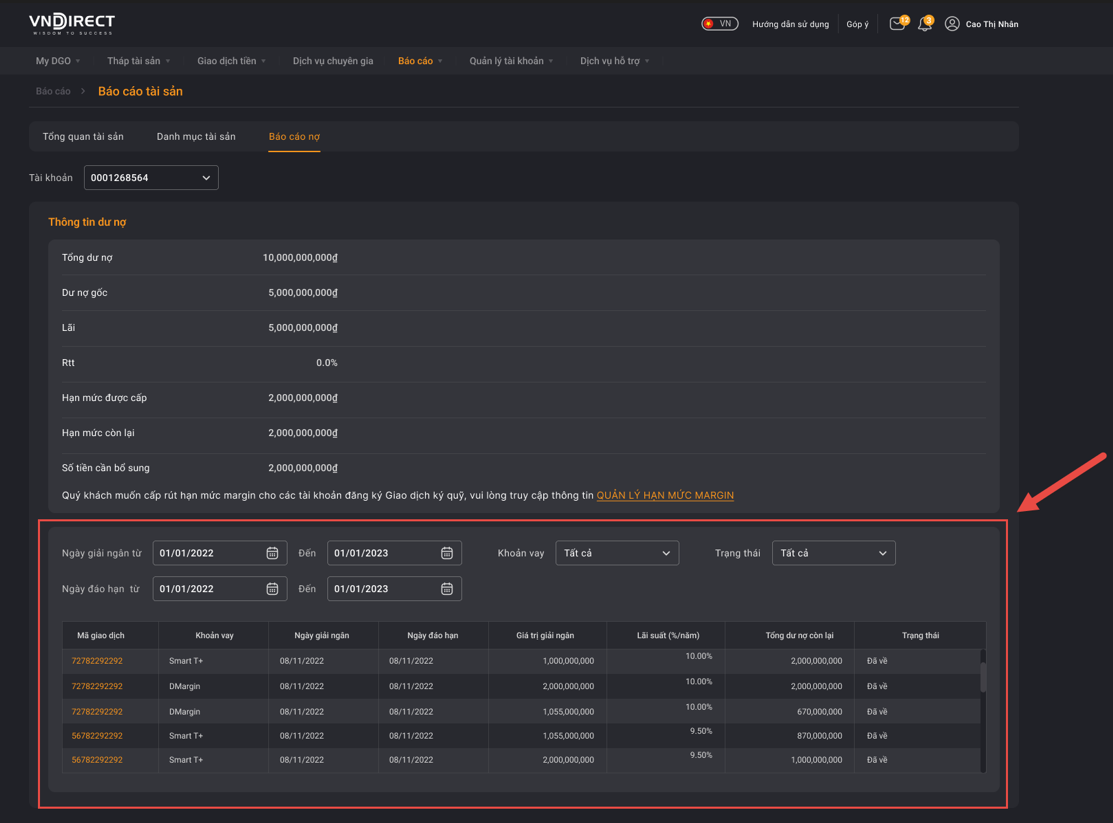Click Tổng dư nợ value 10,000,000,000₫
1113x823 pixels.
[x=300, y=258]
